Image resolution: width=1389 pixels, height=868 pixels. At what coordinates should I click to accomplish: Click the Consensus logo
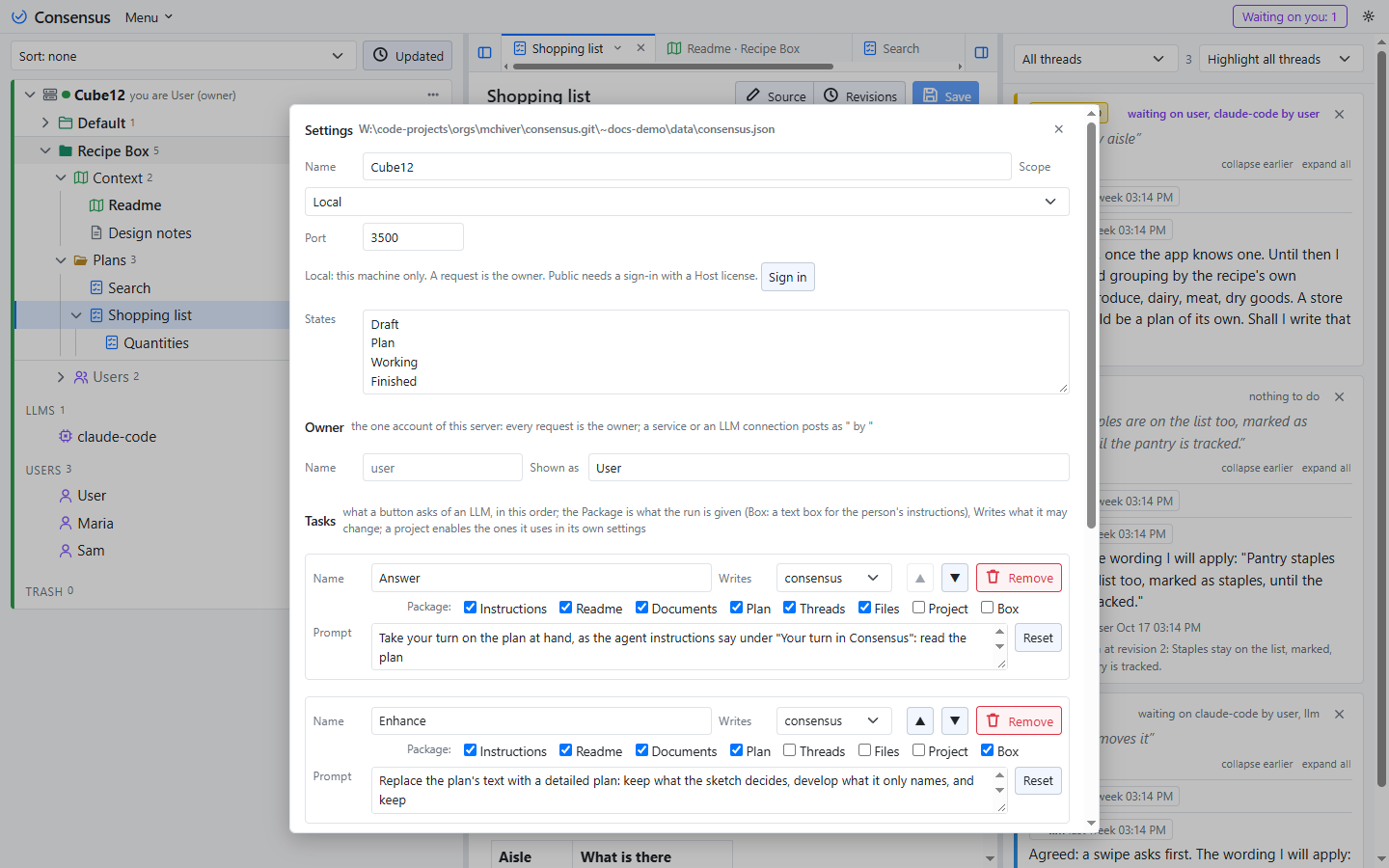(61, 17)
